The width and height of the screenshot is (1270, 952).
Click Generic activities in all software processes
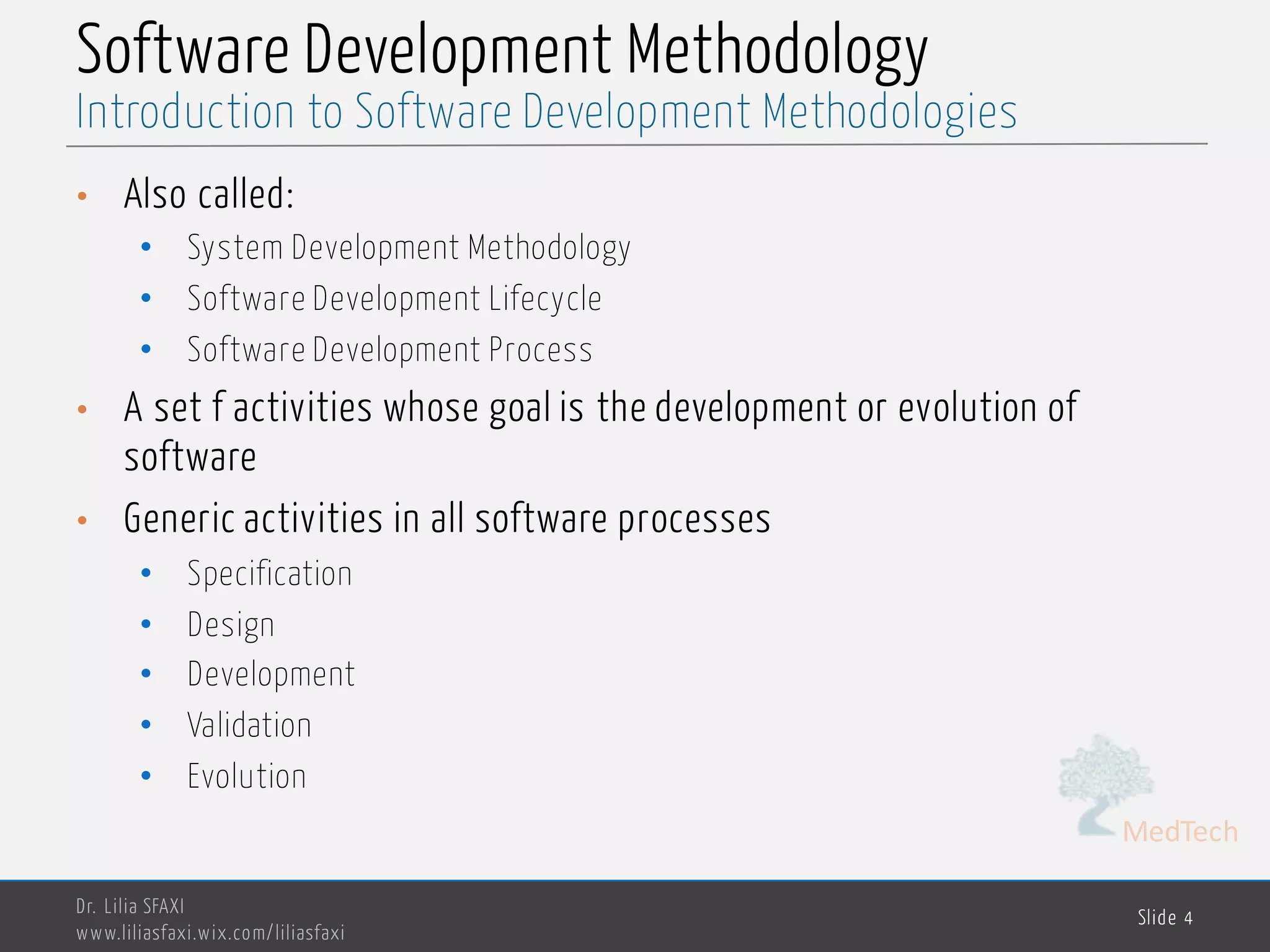point(446,519)
